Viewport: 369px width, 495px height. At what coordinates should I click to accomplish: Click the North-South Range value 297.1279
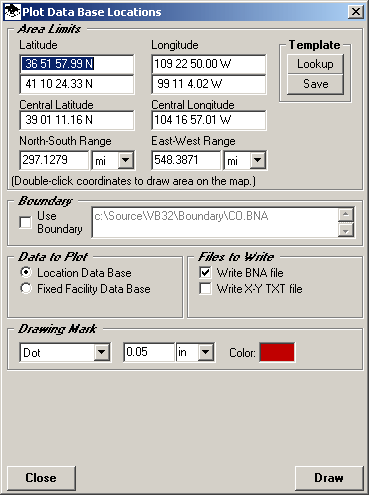coord(54,160)
